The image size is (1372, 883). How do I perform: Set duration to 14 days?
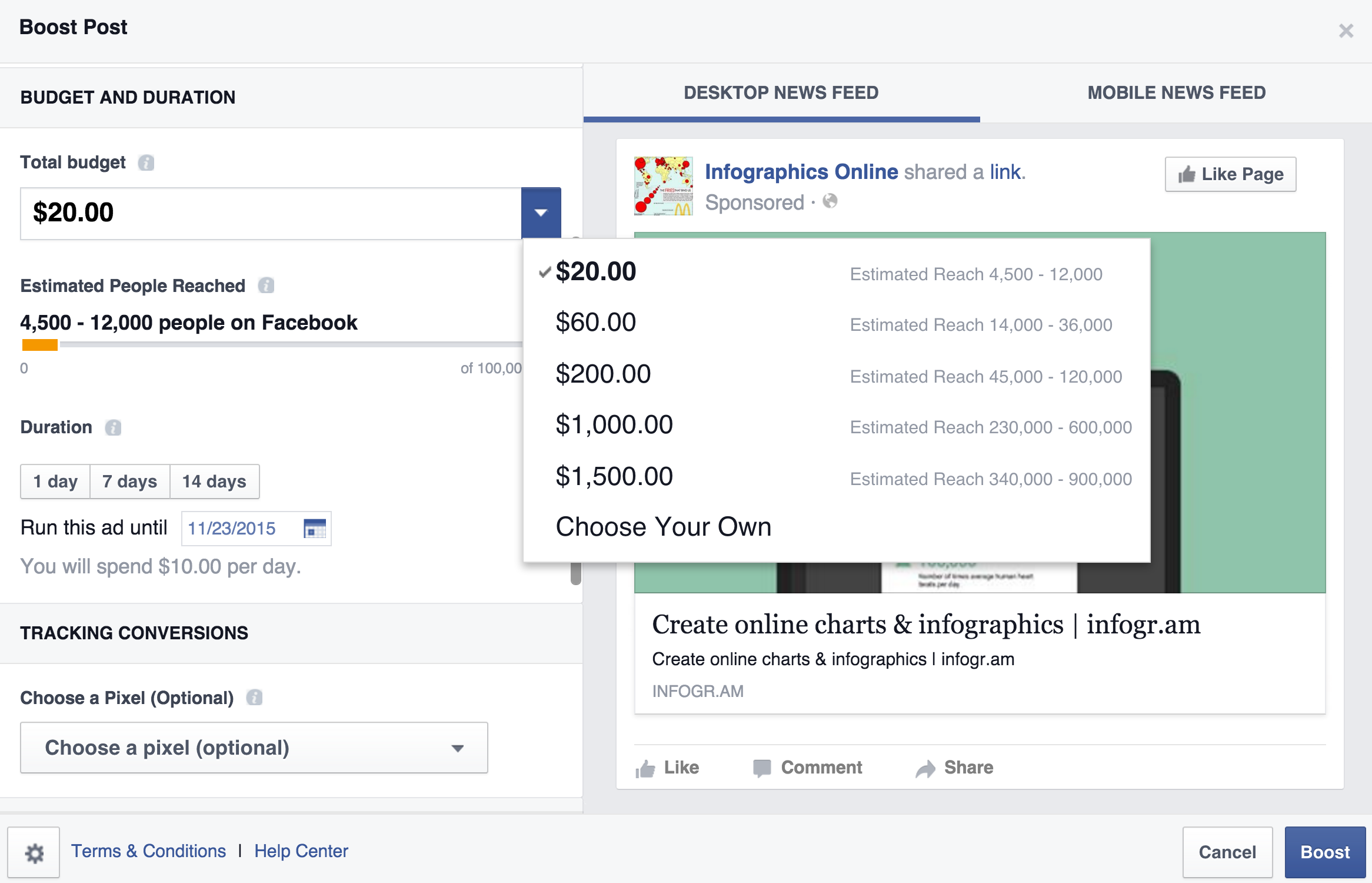[214, 482]
